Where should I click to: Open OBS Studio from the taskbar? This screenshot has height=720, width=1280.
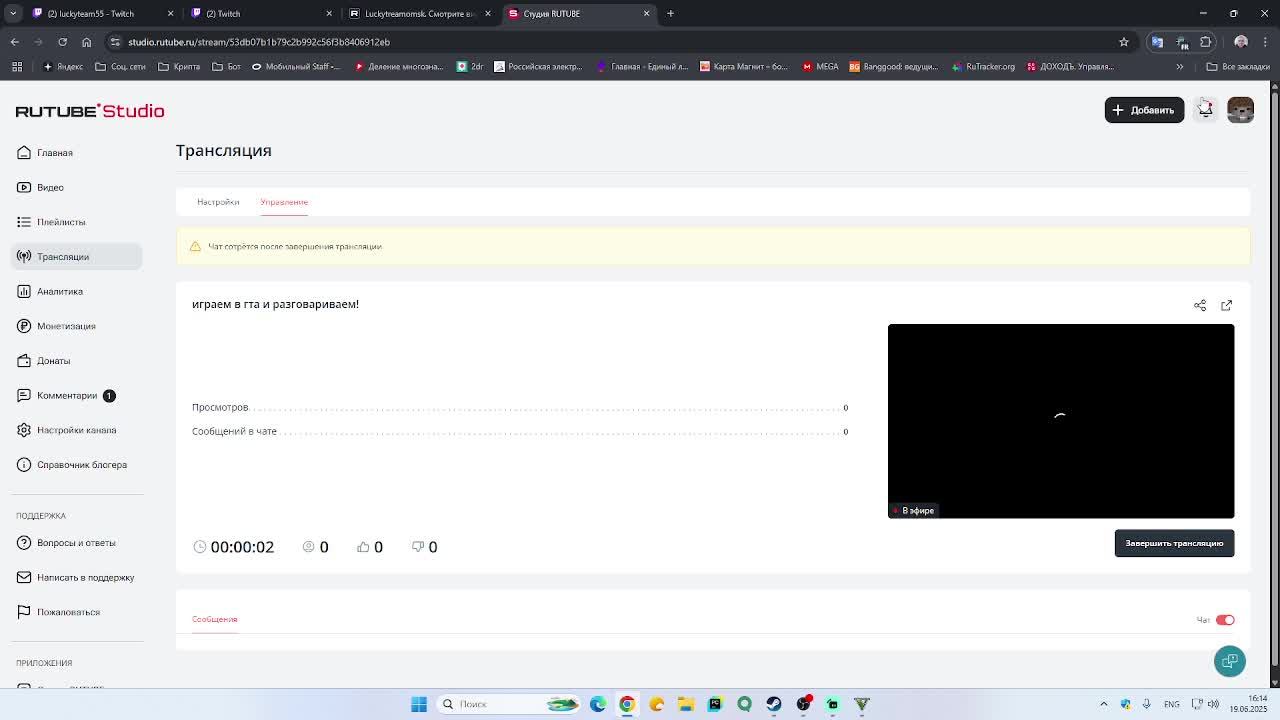point(803,704)
